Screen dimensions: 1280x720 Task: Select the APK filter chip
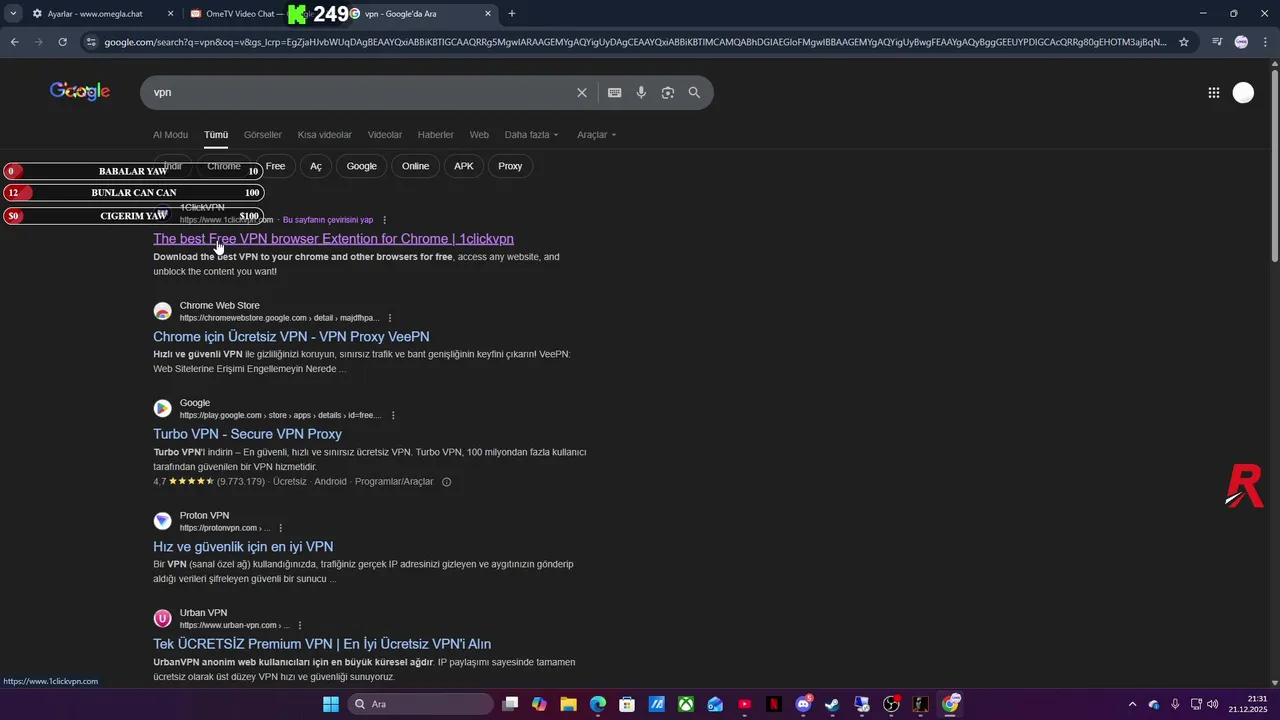coord(464,166)
